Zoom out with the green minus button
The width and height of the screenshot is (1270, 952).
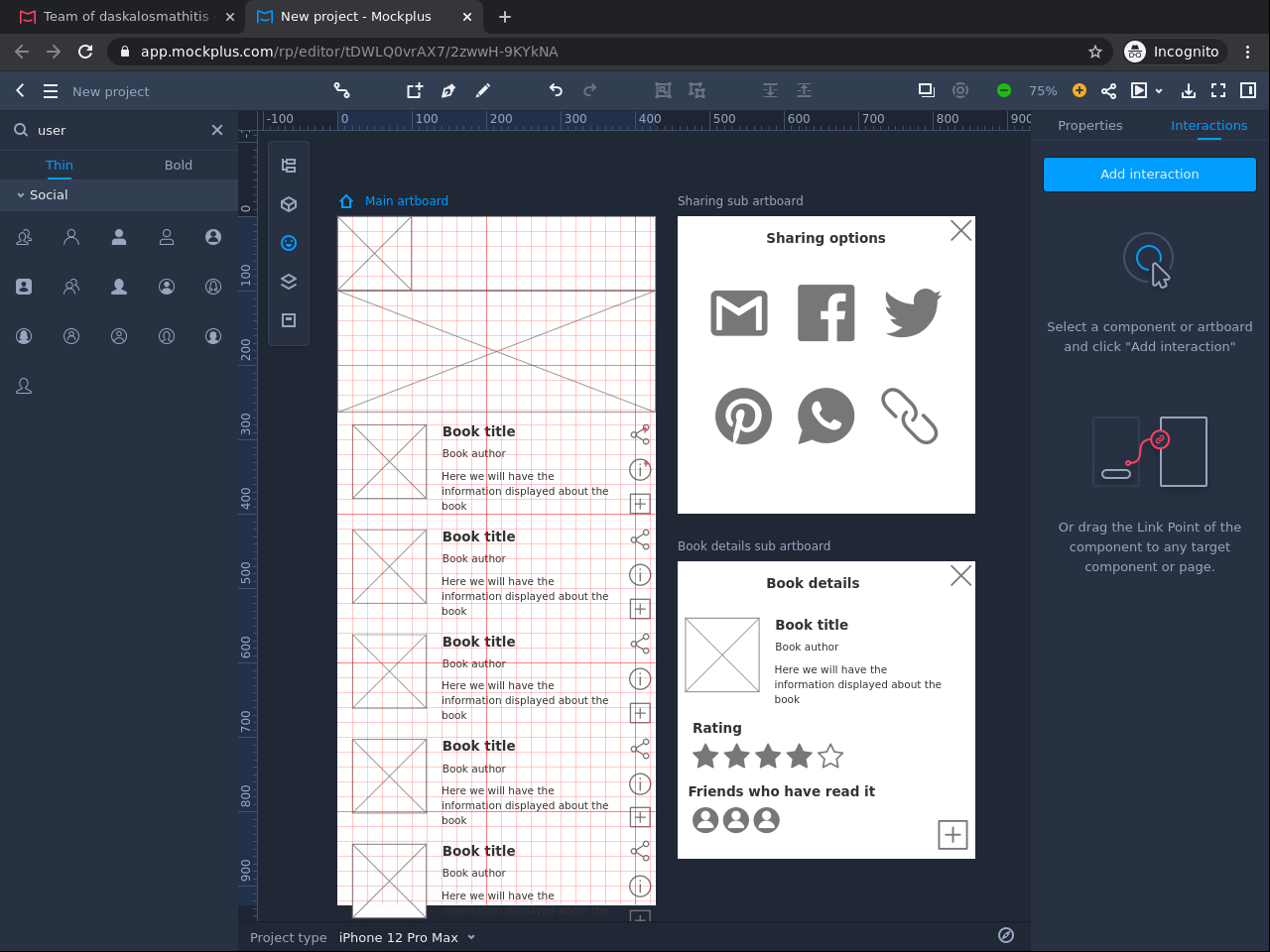tap(1004, 90)
